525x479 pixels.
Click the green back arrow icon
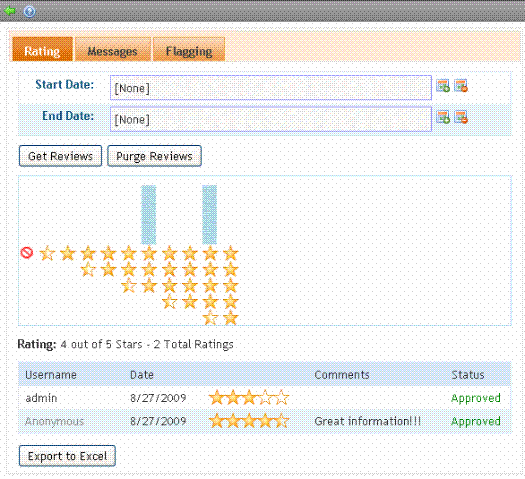tap(10, 11)
